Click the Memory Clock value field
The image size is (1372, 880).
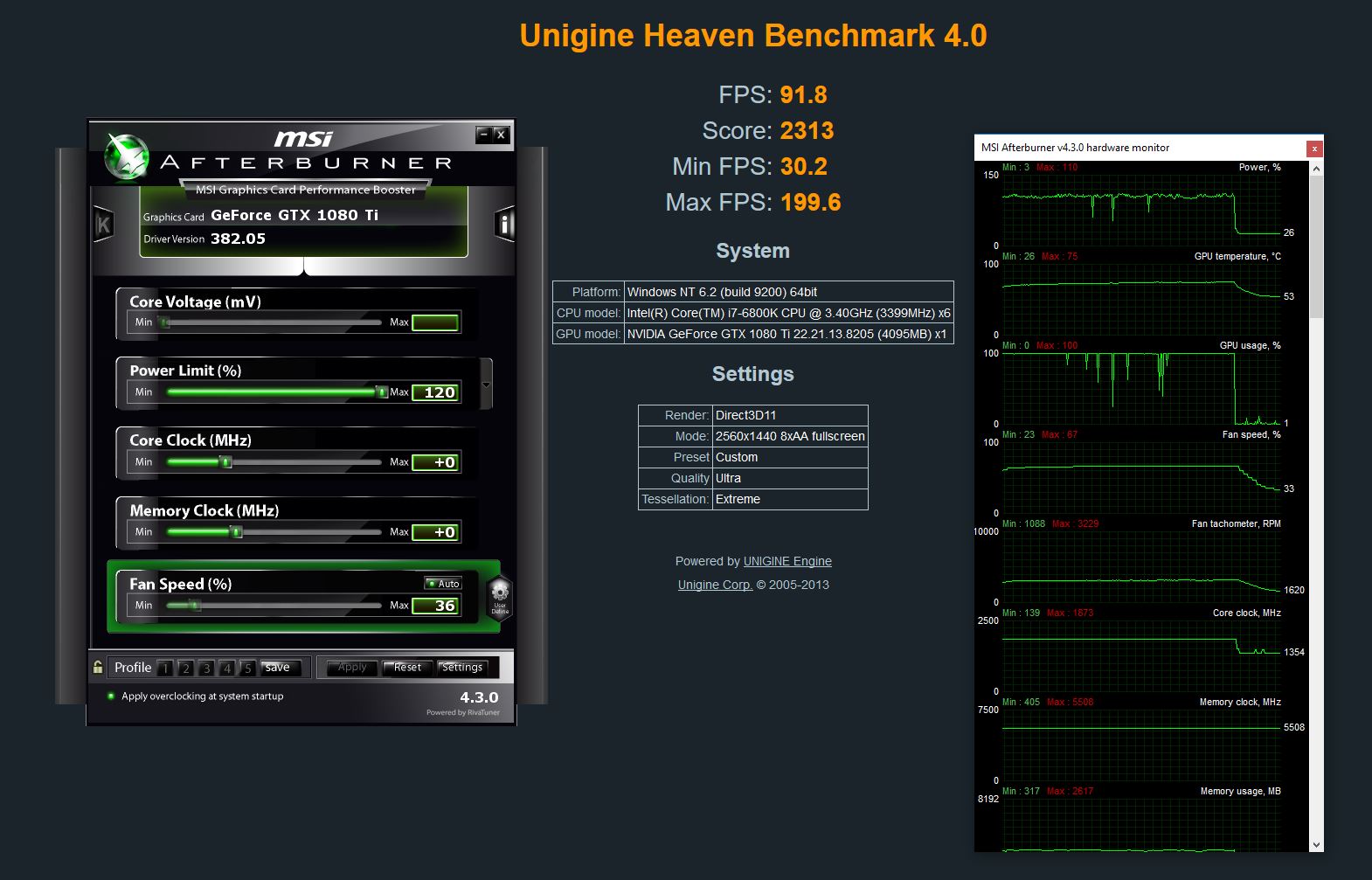pyautogui.click(x=435, y=532)
